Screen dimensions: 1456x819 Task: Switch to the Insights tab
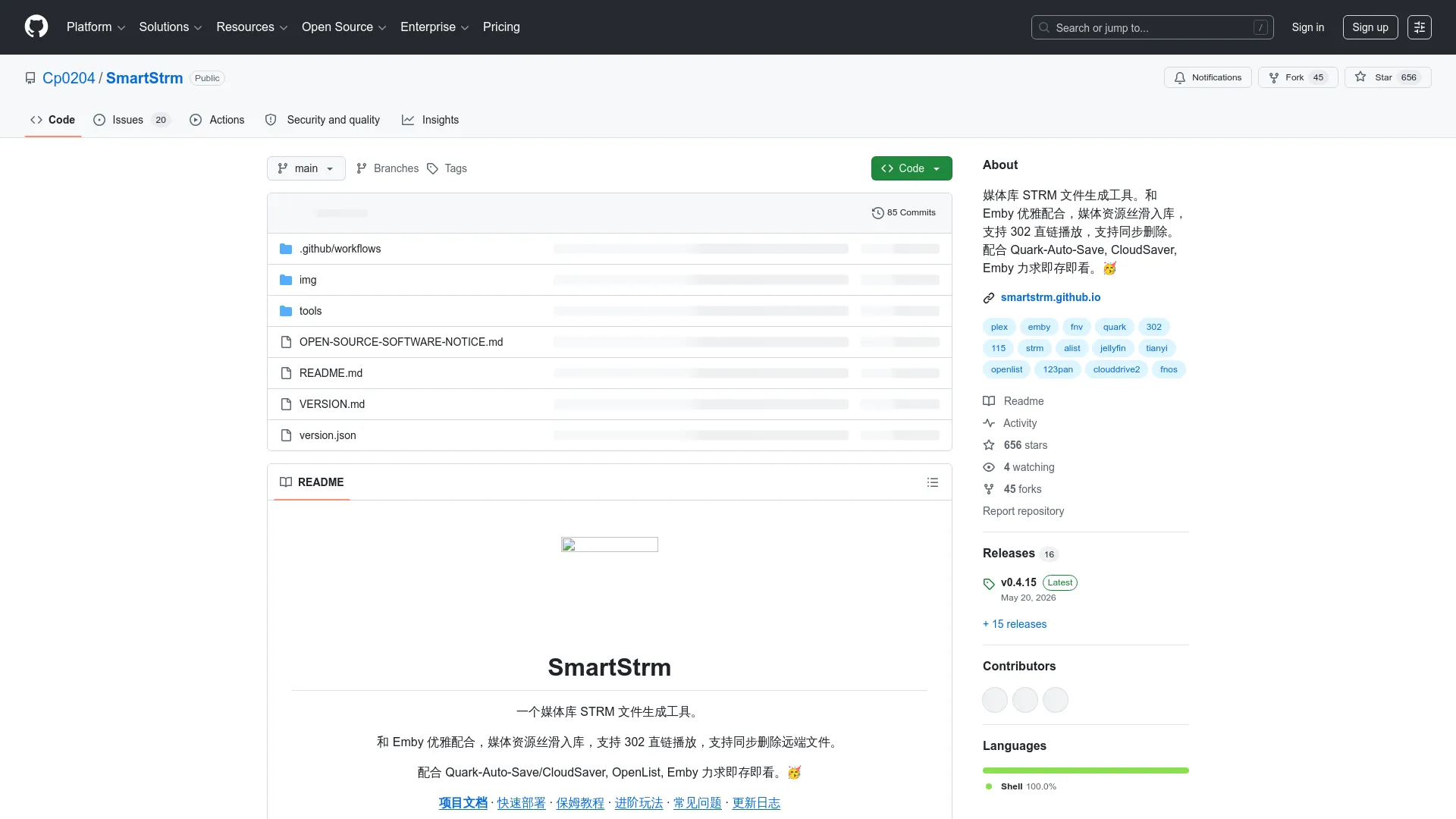click(x=430, y=120)
